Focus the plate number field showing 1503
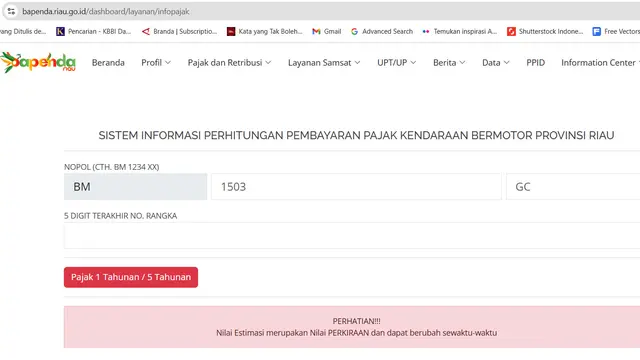 pyautogui.click(x=356, y=187)
